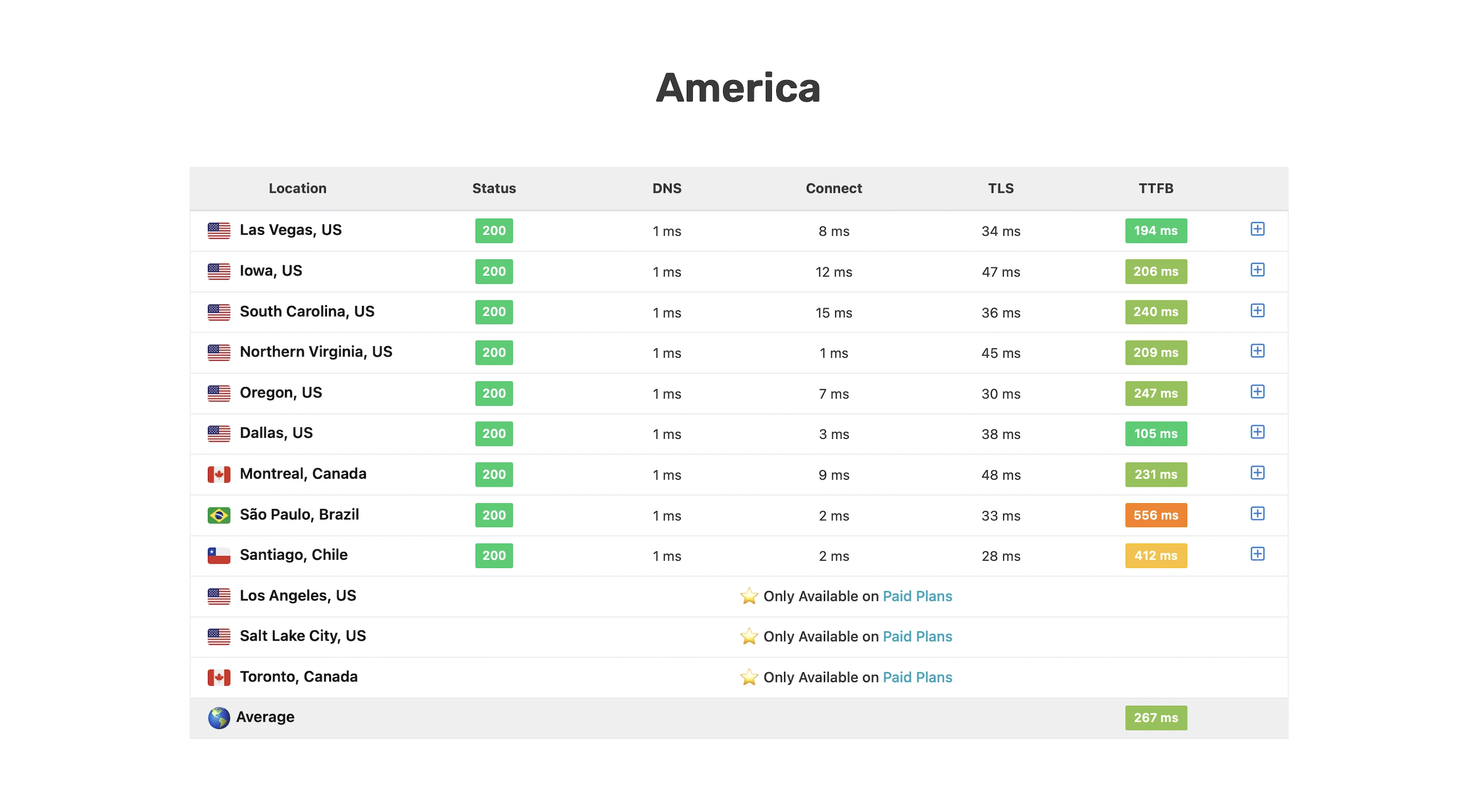Expand the Iowa row plus icon
The width and height of the screenshot is (1478, 812).
pos(1257,270)
